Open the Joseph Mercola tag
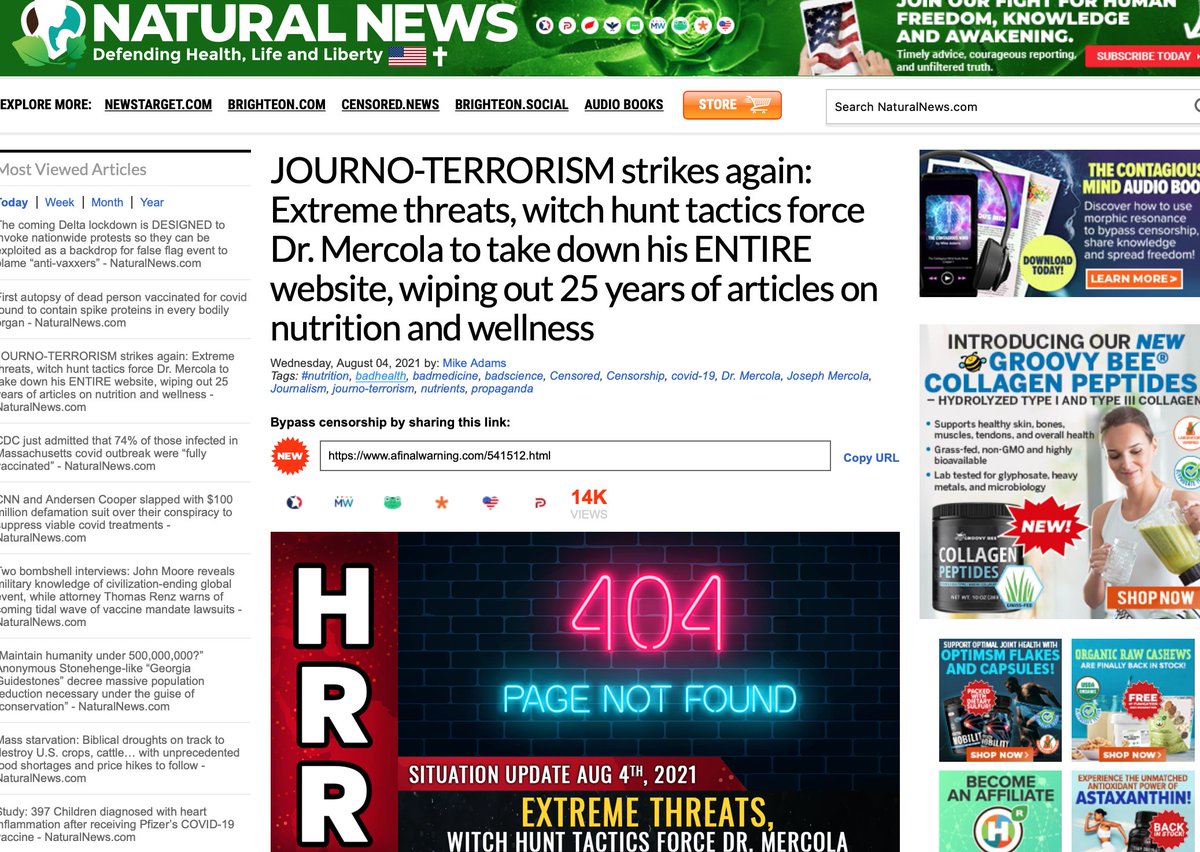Screen dimensions: 1200x852 [x=828, y=376]
